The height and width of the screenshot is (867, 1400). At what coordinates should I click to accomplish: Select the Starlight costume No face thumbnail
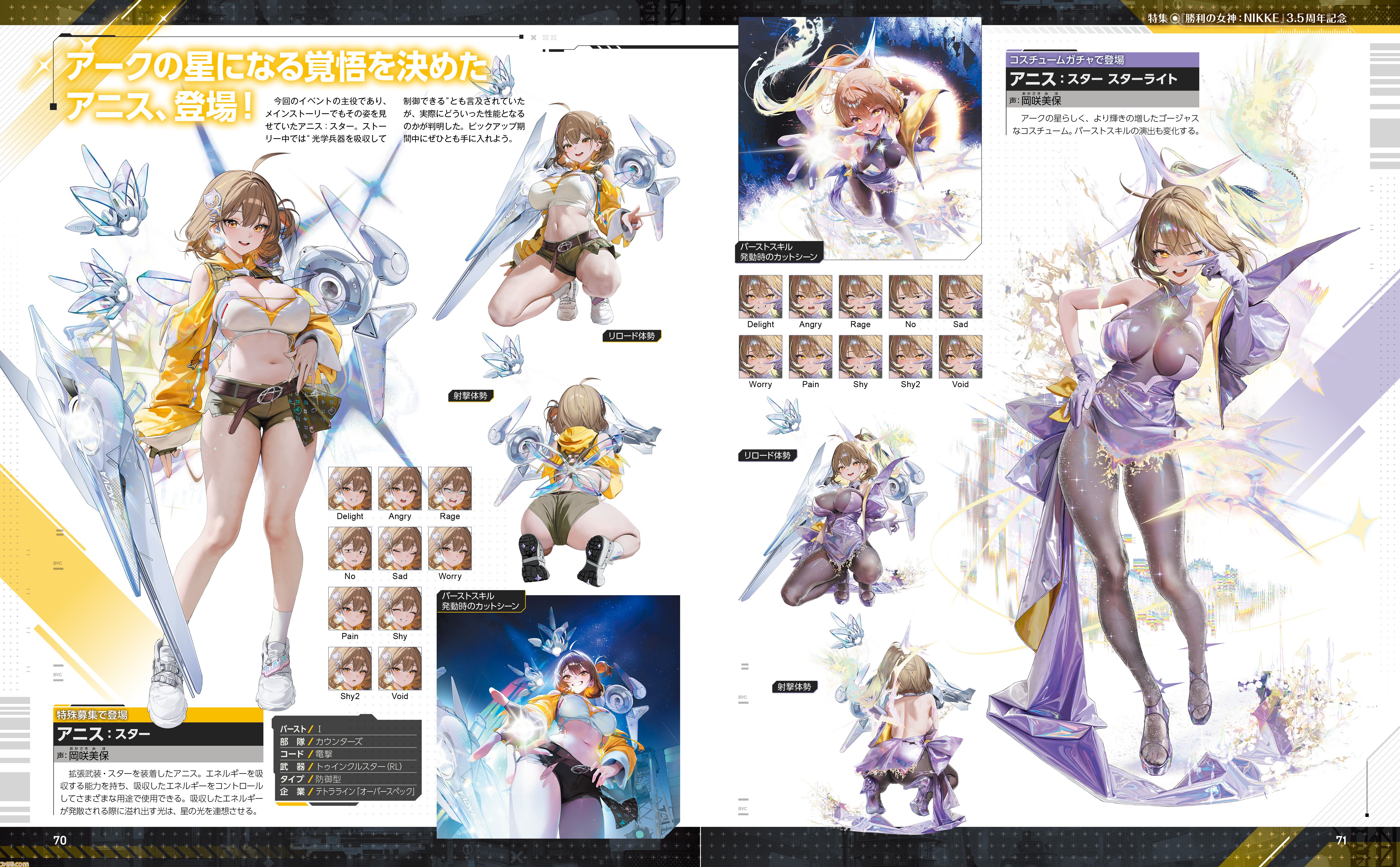coord(910,296)
